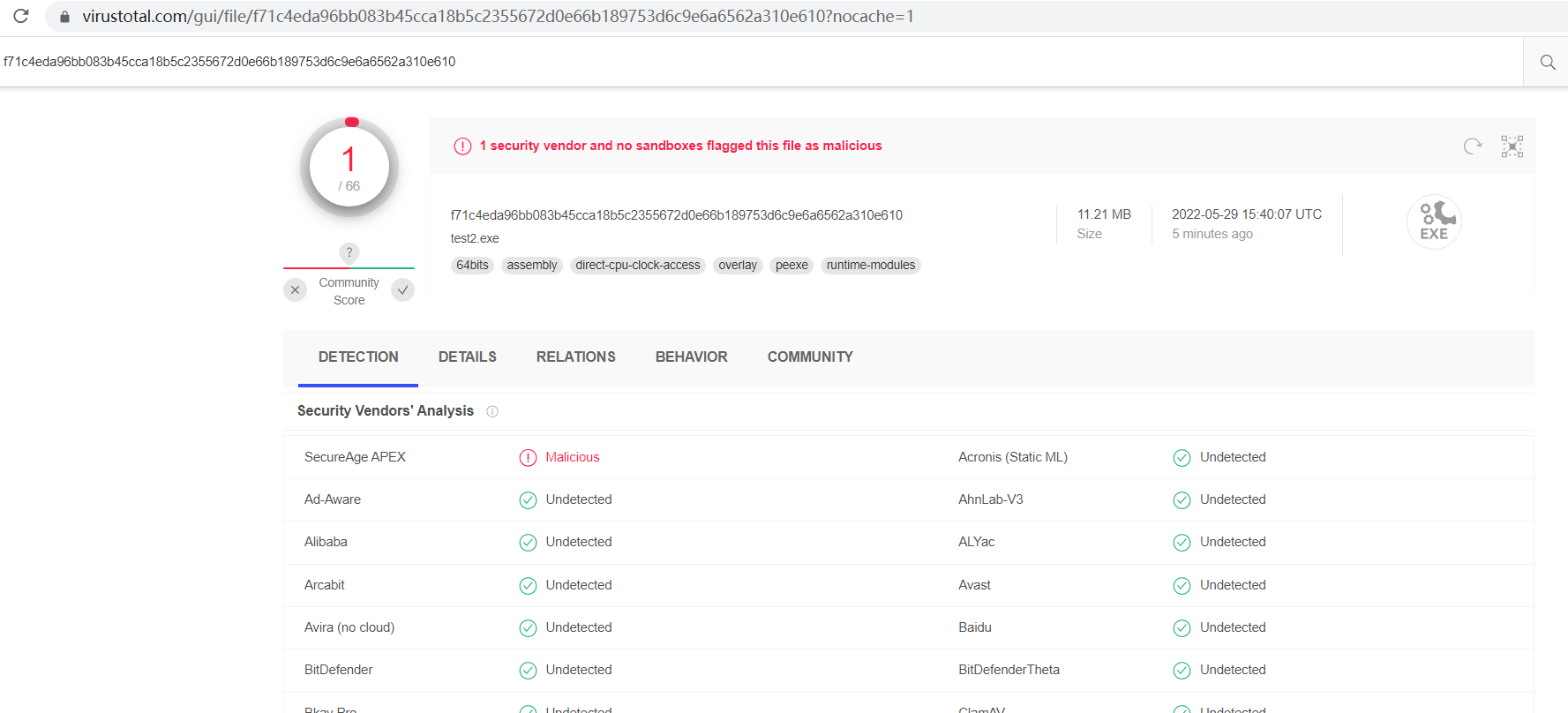The image size is (1568, 713).
Task: Click the '5 minutes ago' text
Action: 1212,234
